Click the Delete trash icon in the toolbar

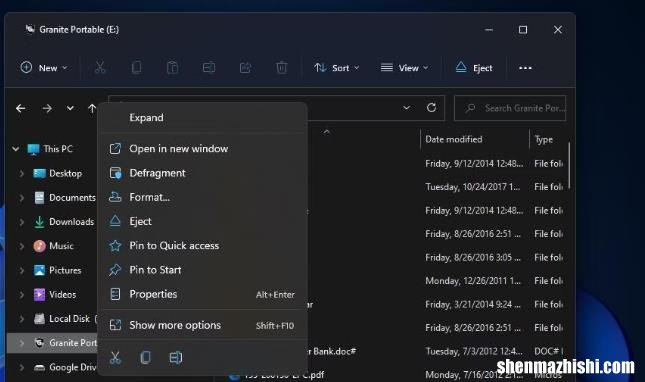281,67
